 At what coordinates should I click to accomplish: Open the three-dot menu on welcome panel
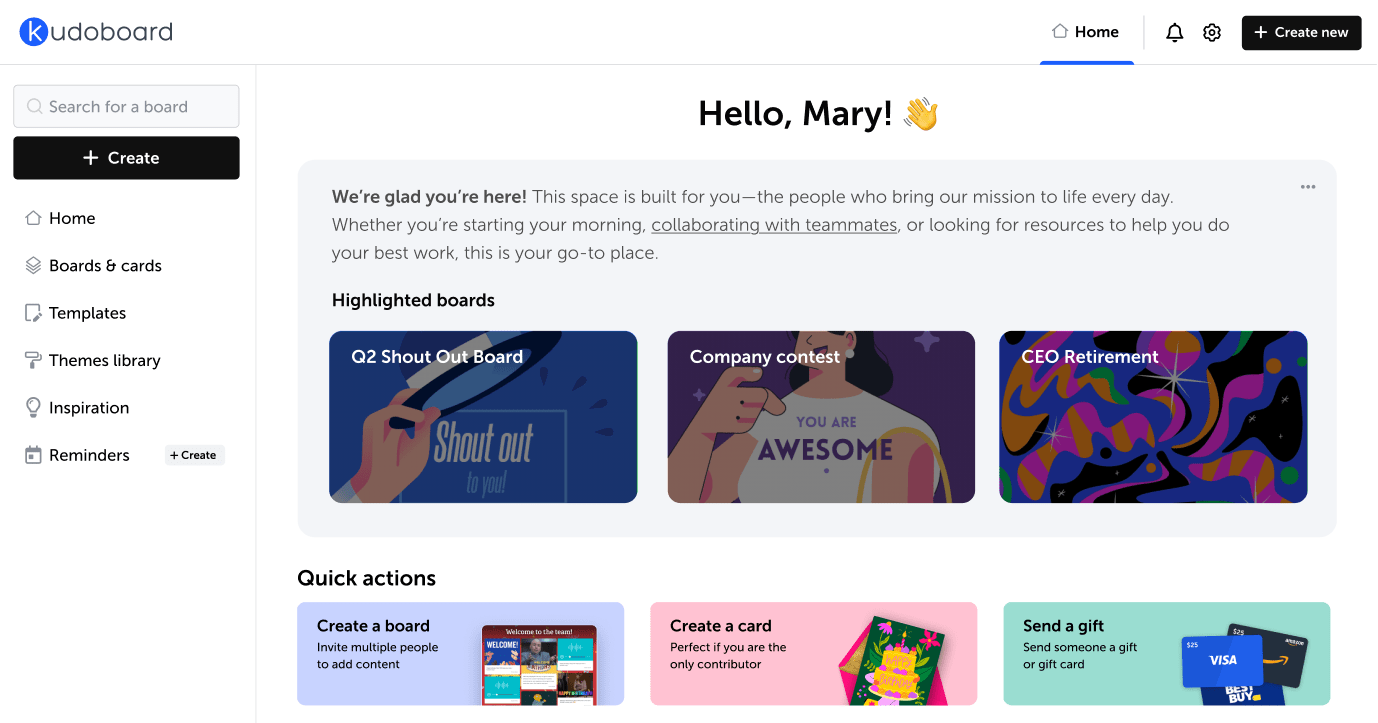pyautogui.click(x=1308, y=187)
